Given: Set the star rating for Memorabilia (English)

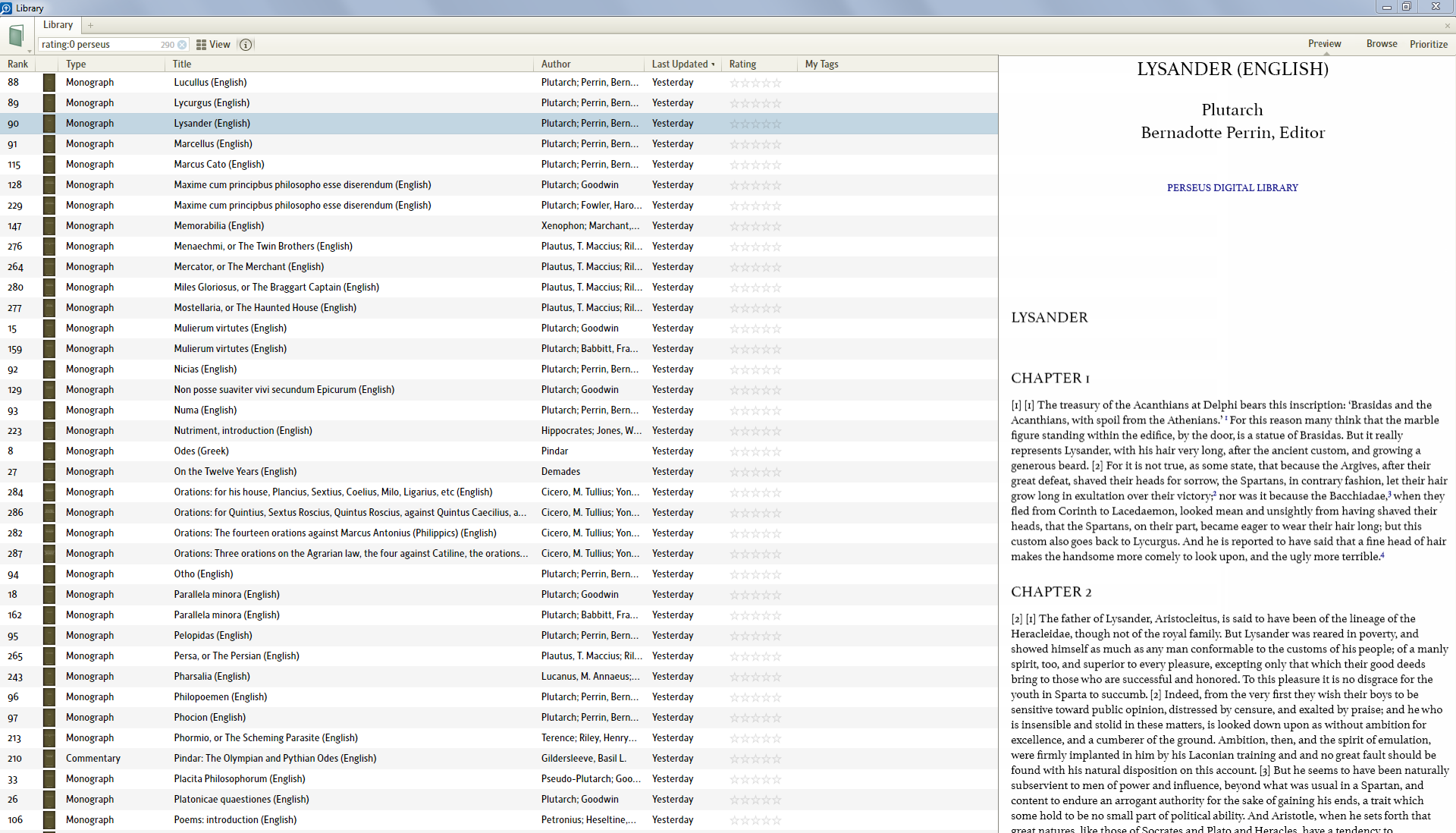Looking at the screenshot, I should [755, 226].
